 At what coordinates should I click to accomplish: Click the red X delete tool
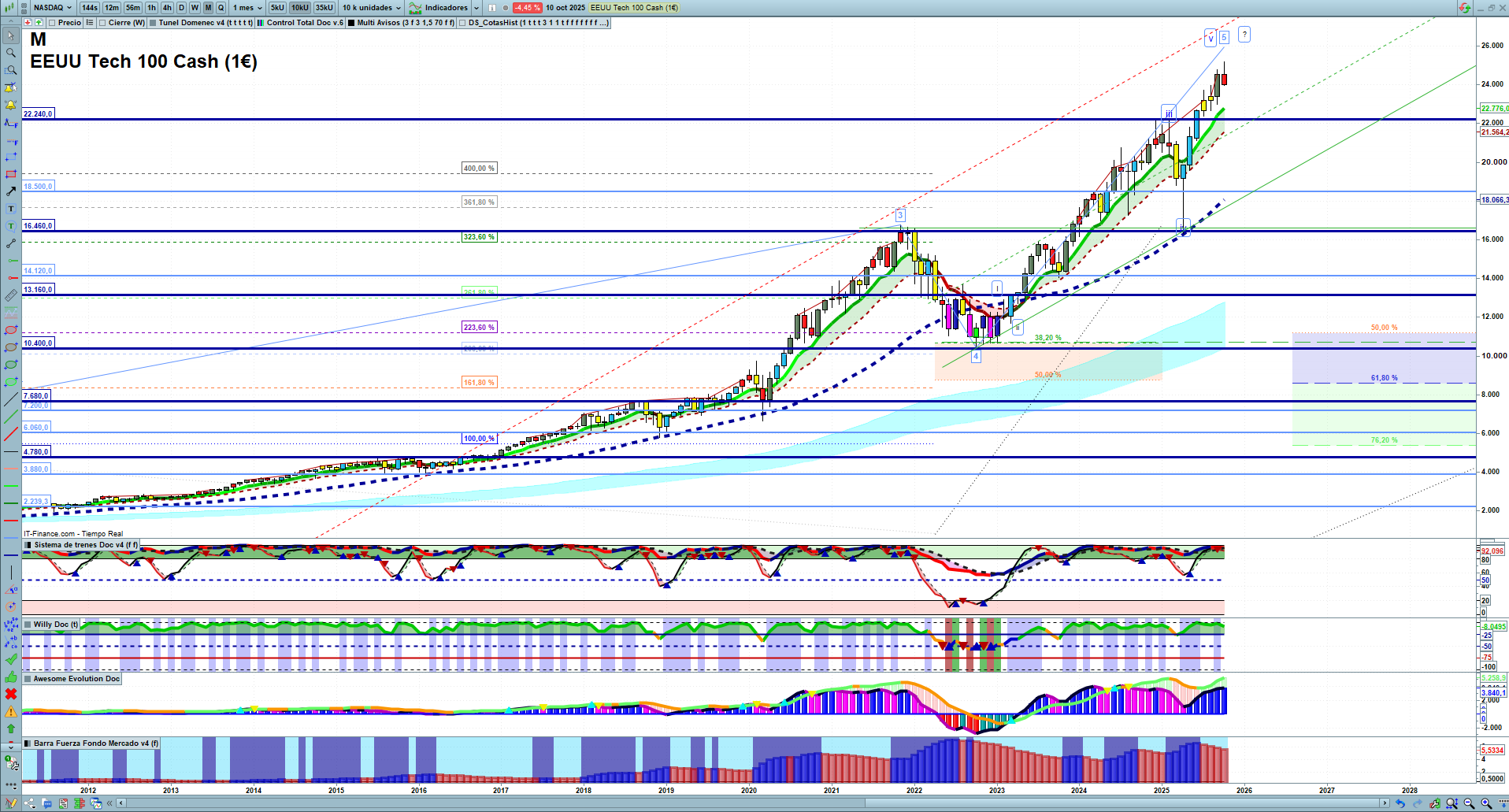click(x=10, y=694)
